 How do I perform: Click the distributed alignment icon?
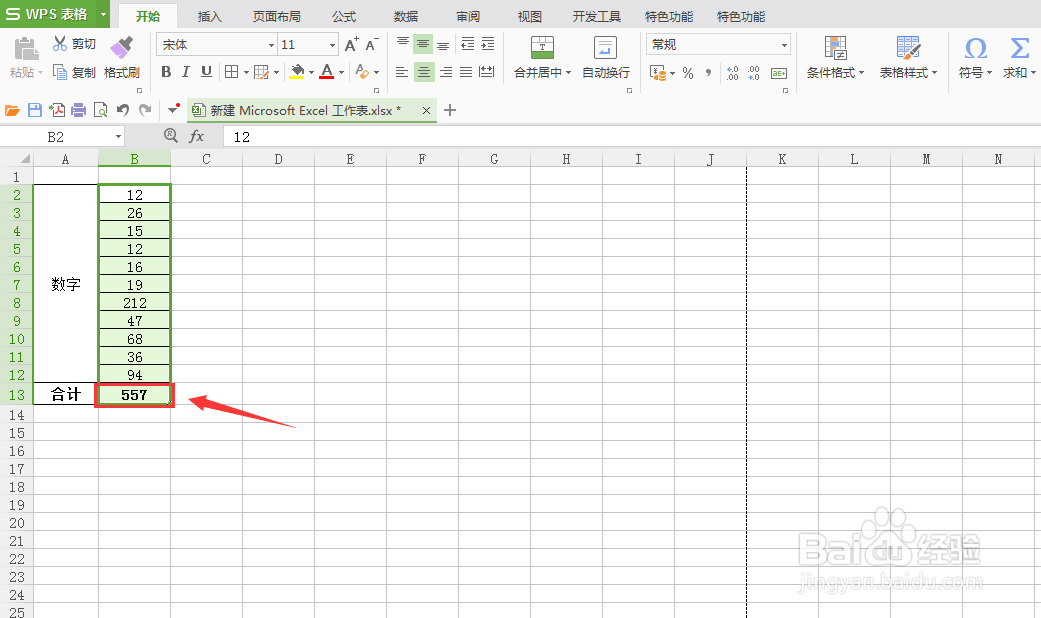487,72
